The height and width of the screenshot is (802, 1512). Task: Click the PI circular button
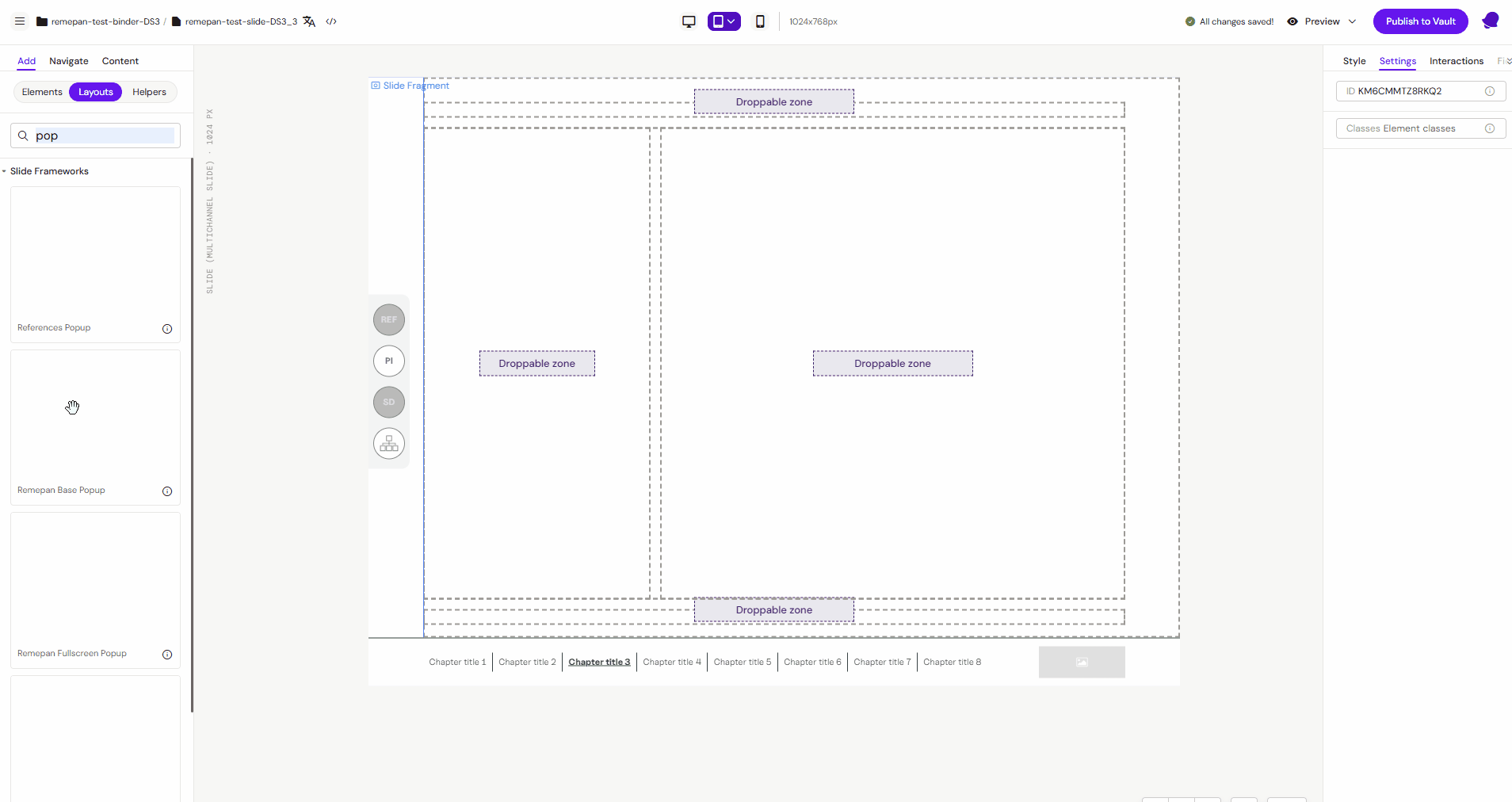tap(389, 361)
